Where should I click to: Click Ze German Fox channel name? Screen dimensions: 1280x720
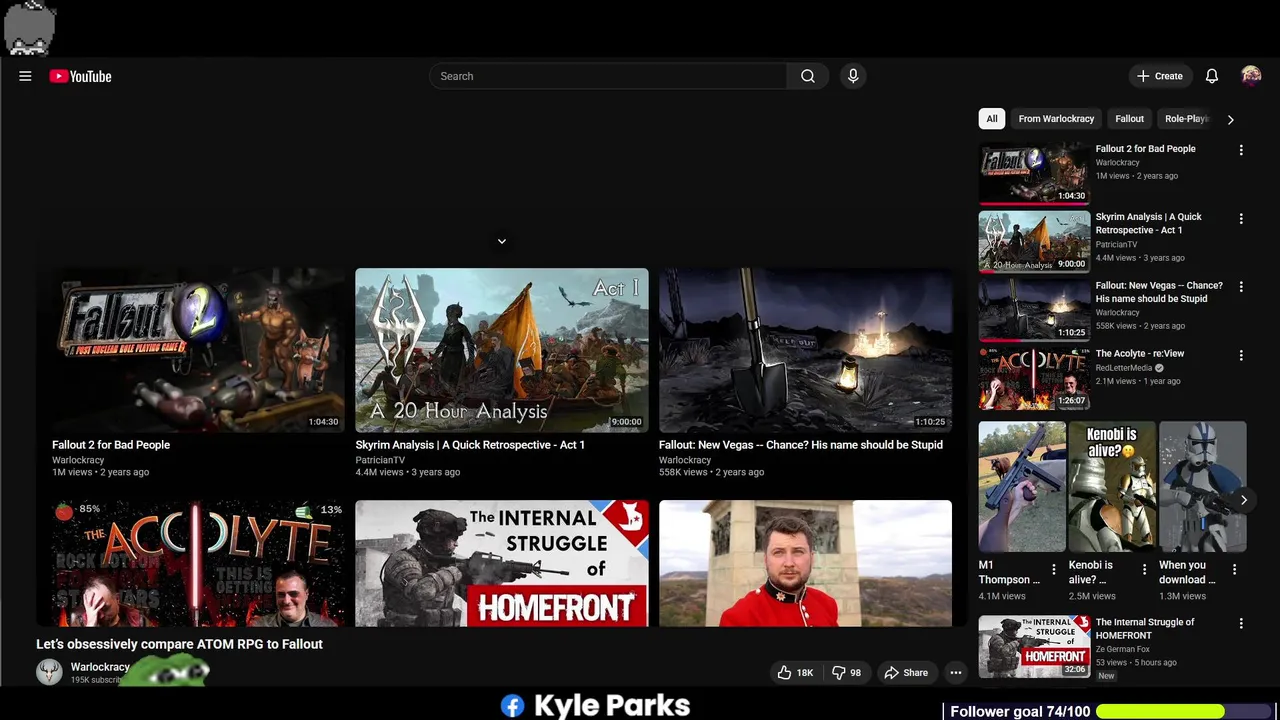click(x=1122, y=649)
